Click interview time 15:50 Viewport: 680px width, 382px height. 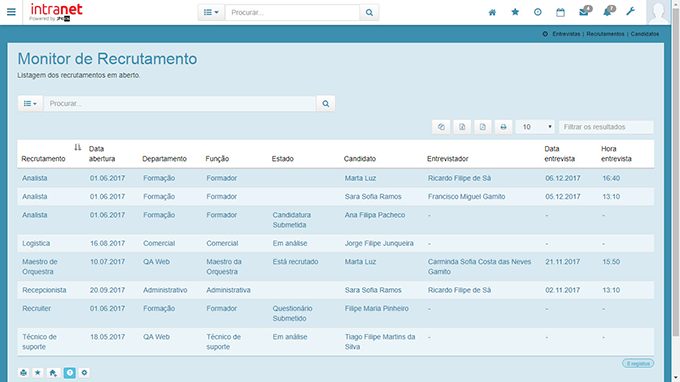click(611, 262)
